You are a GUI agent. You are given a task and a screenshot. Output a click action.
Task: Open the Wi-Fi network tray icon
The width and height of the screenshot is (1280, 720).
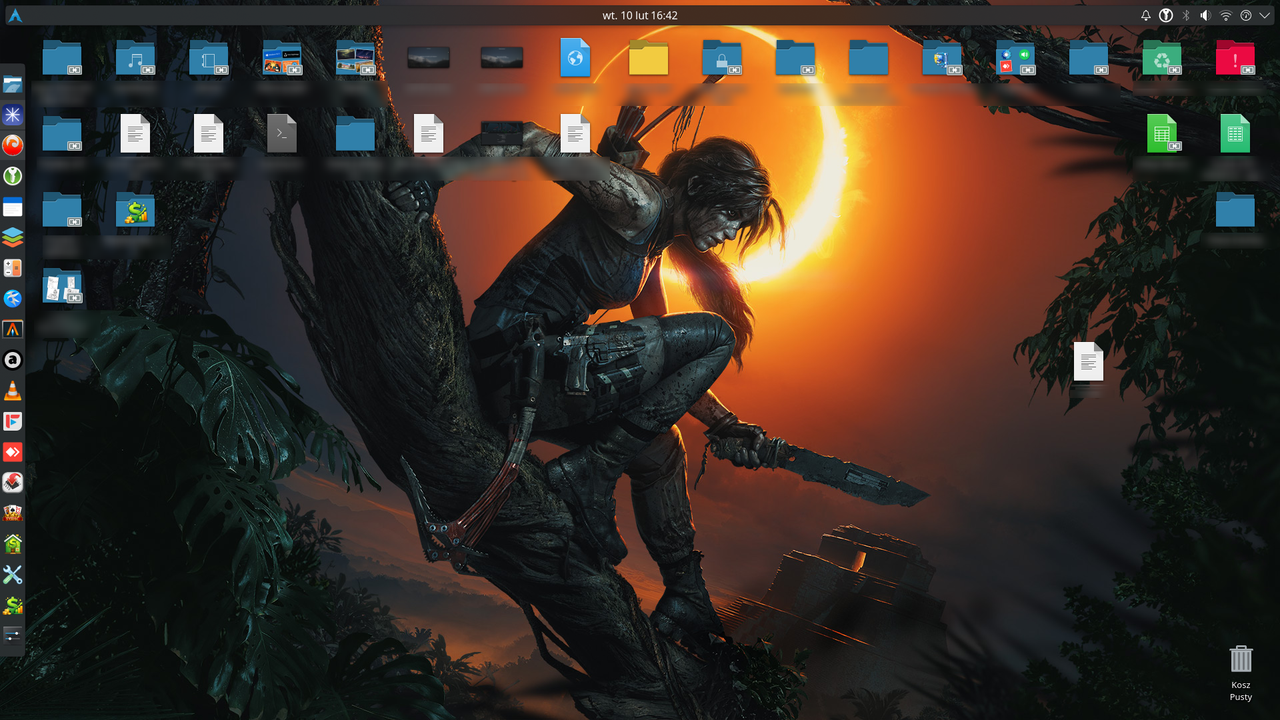click(x=1226, y=15)
